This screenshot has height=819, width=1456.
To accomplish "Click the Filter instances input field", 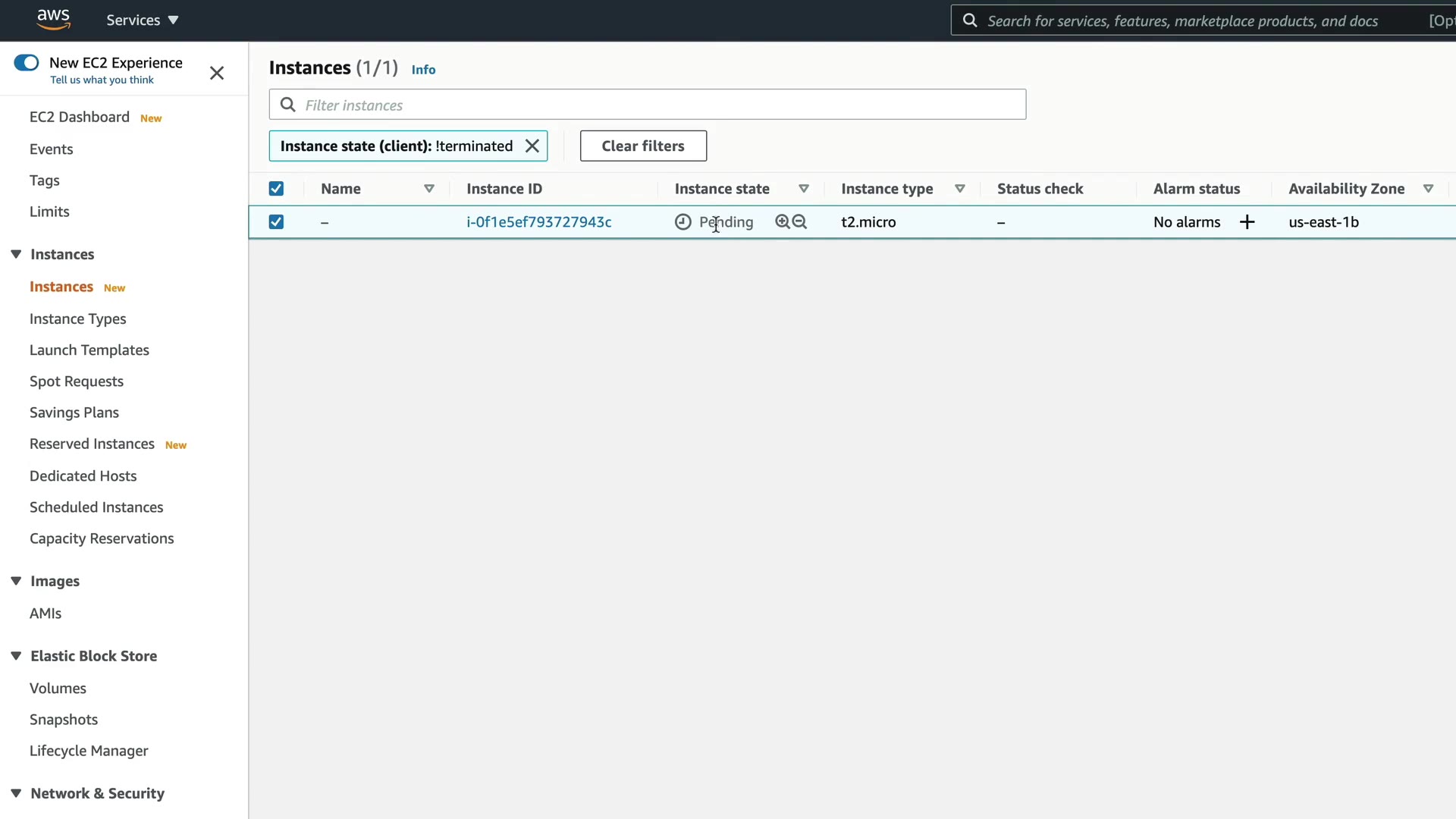I will pyautogui.click(x=660, y=105).
